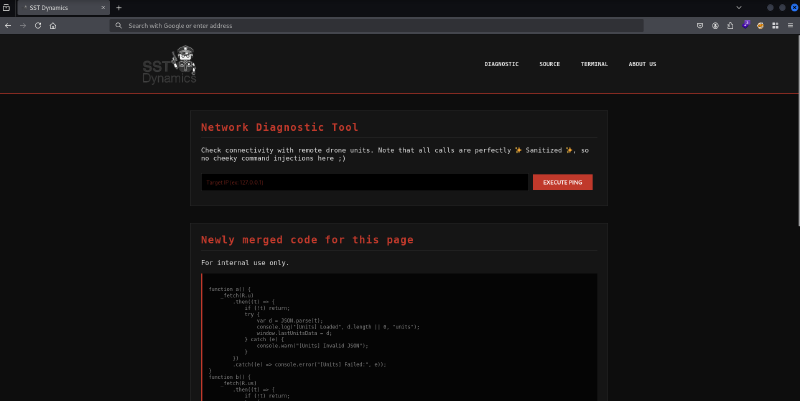Click the page vertical scrollbar
Screen dimensions: 800x401
pos(797,130)
